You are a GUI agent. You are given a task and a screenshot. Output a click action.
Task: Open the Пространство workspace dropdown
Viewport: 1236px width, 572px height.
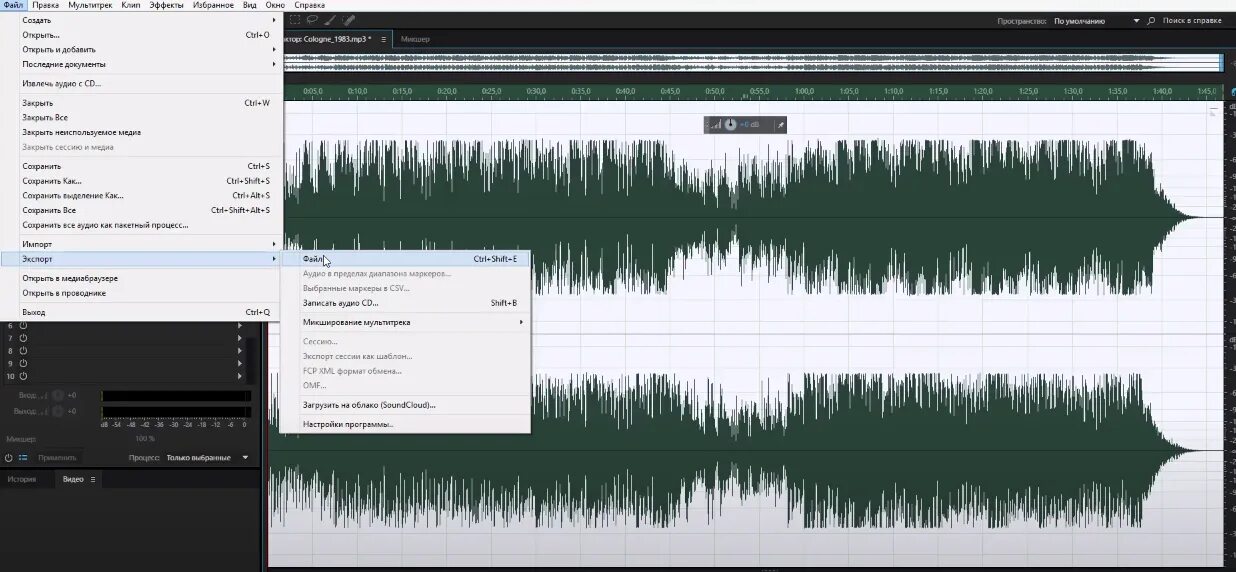1096,20
